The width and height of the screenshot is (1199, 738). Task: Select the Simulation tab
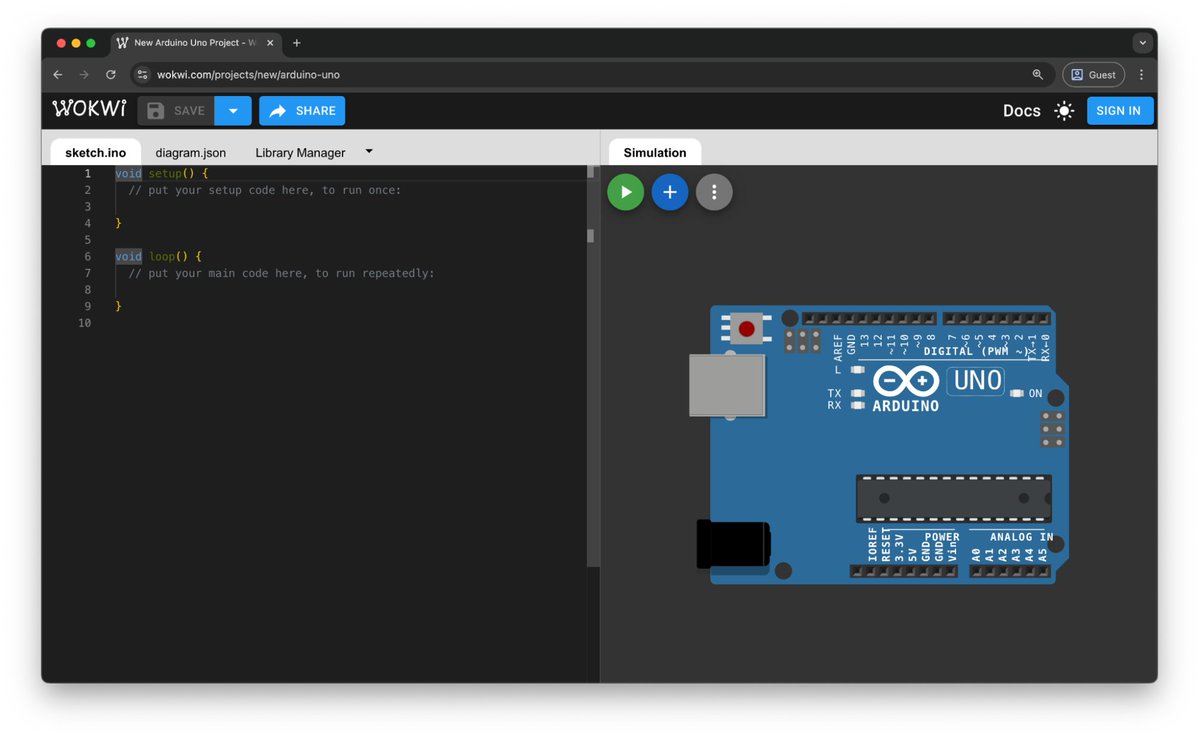tap(655, 152)
